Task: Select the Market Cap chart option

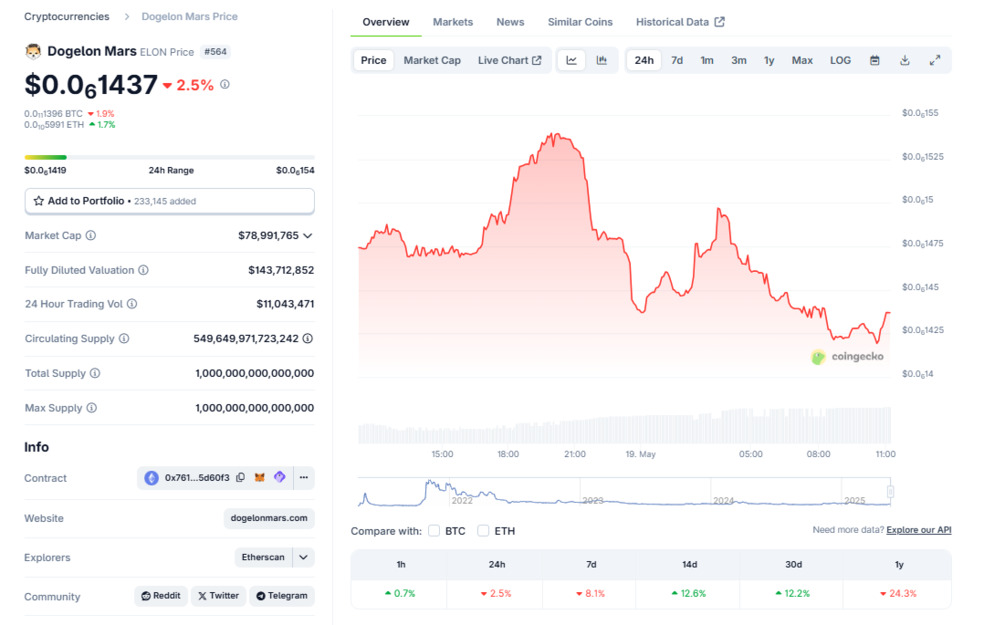Action: [x=432, y=60]
